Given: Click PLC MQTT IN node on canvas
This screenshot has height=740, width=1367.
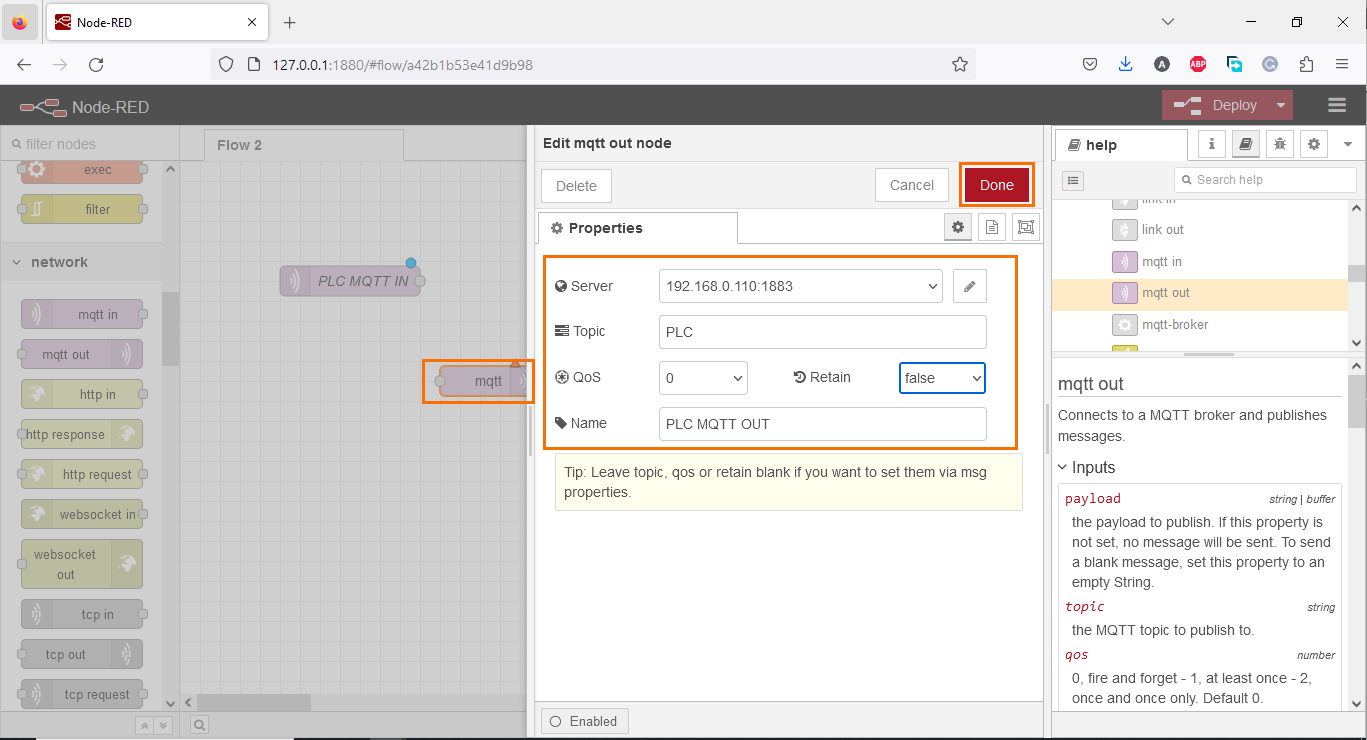Looking at the screenshot, I should (350, 281).
